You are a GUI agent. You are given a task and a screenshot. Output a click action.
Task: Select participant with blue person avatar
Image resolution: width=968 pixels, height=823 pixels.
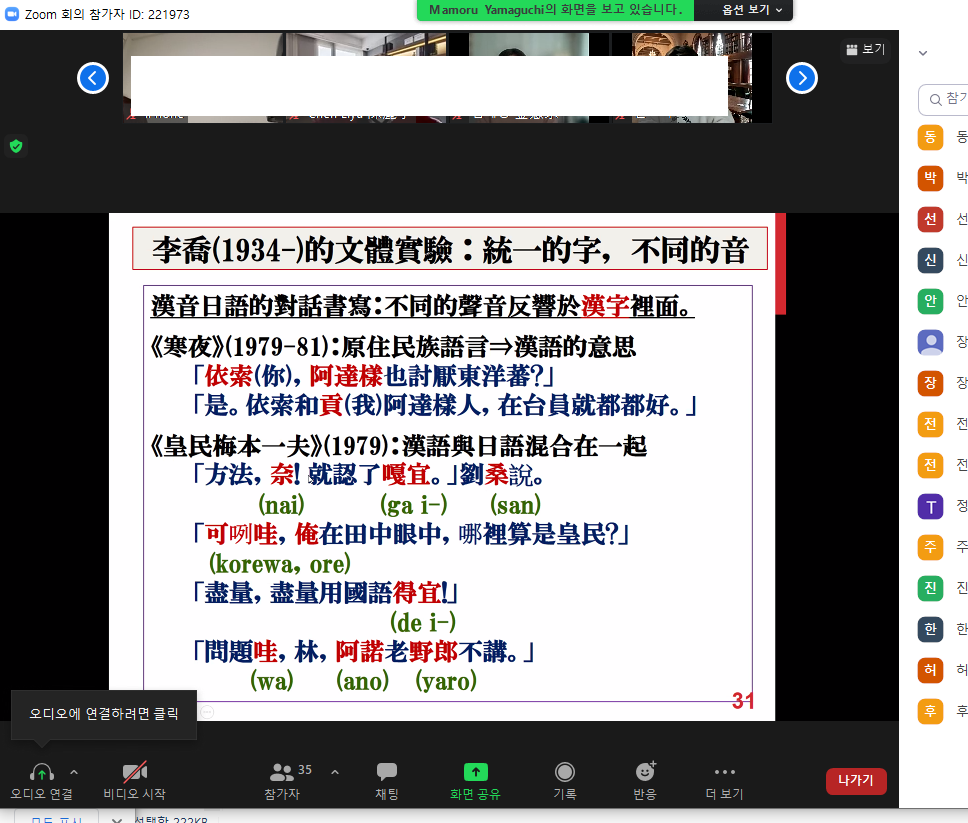click(930, 342)
